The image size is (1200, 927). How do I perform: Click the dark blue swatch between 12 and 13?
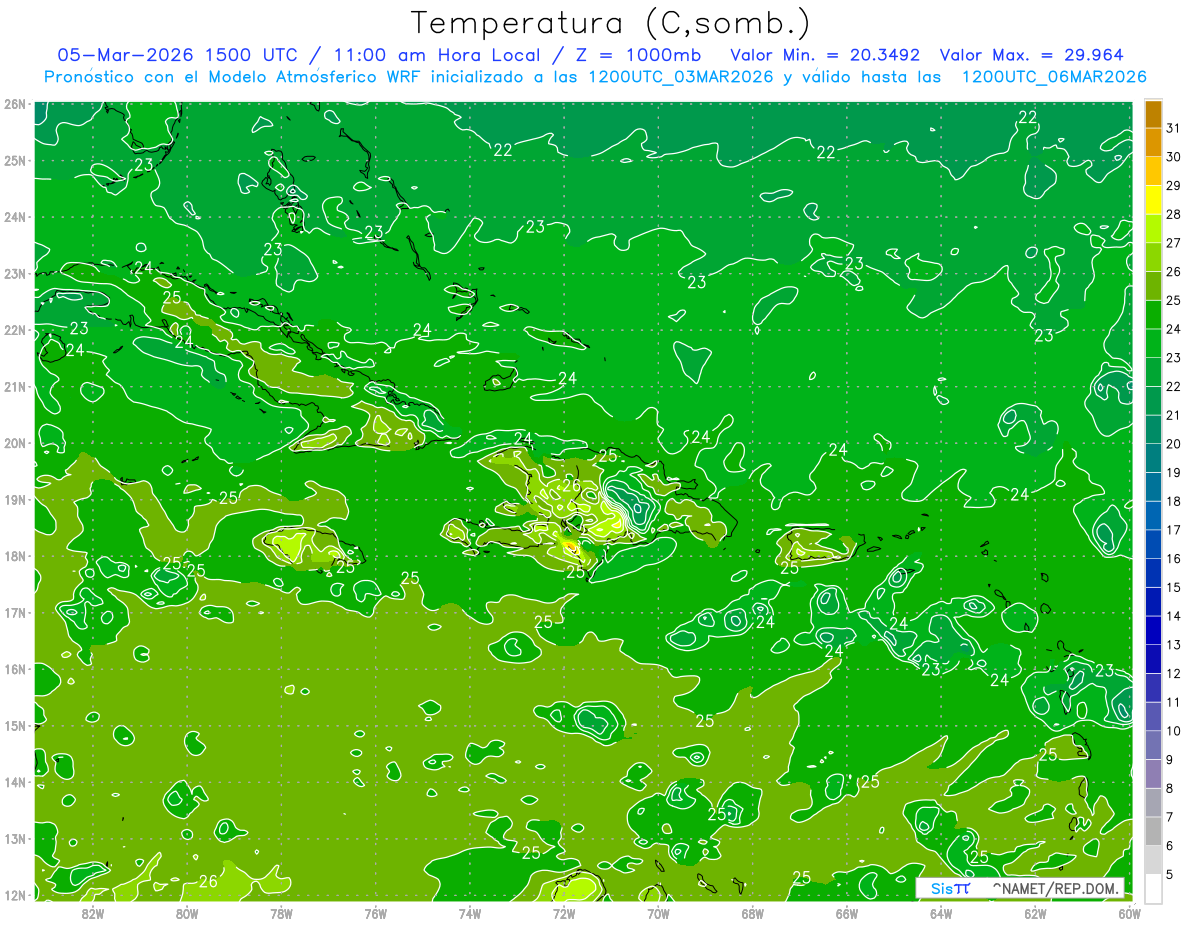click(x=1153, y=659)
